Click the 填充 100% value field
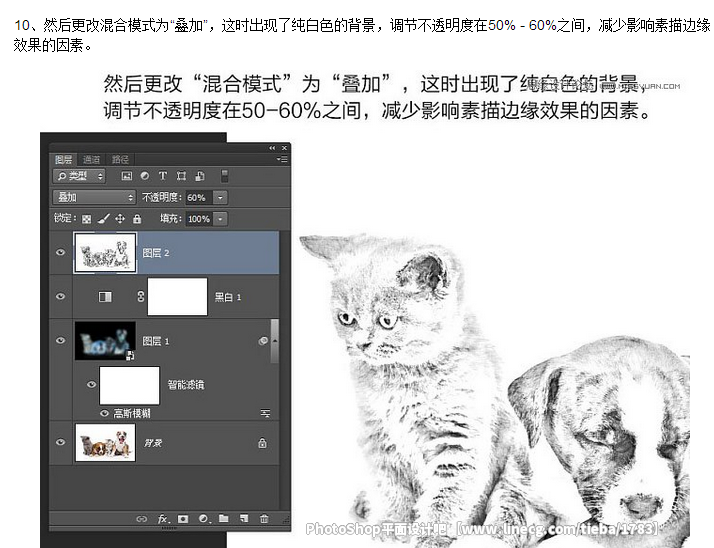714x548 pixels. tap(199, 219)
